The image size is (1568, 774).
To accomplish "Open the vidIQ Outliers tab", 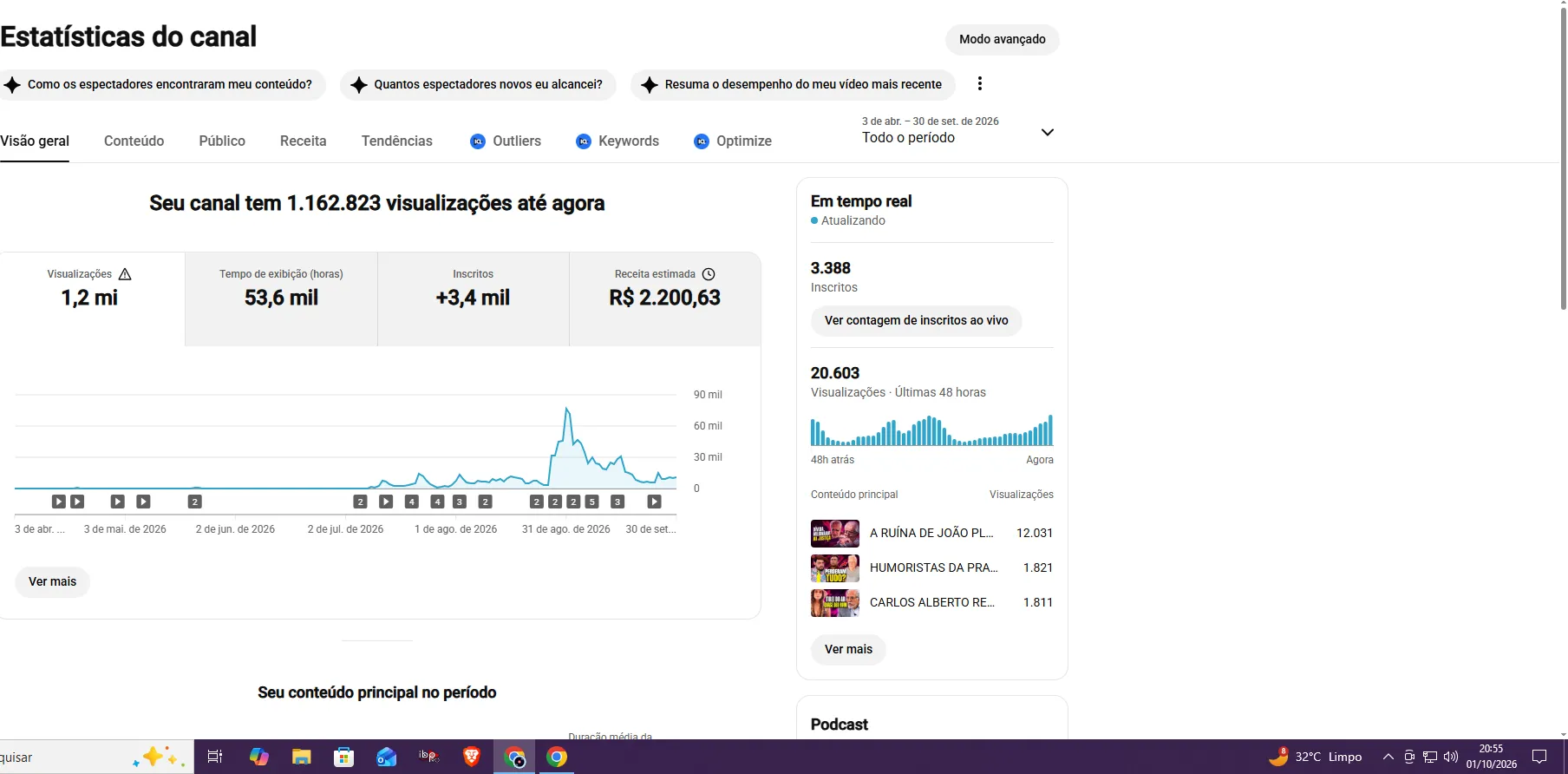I will pos(506,141).
